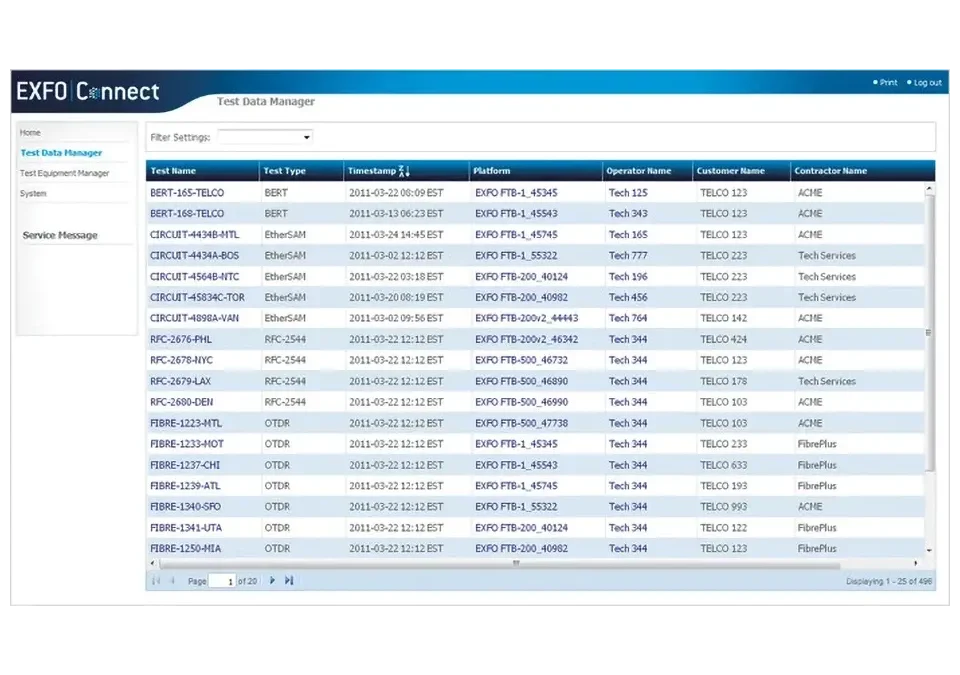Open test CIRCUIT-45834C-TOR

pyautogui.click(x=197, y=298)
